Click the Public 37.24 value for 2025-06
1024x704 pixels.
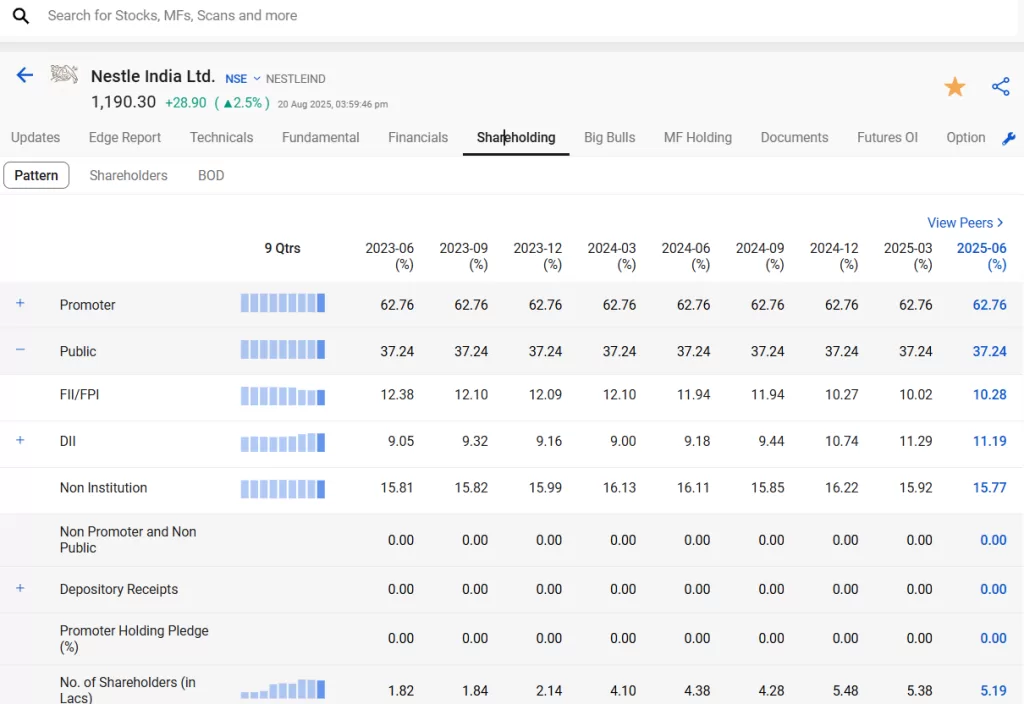click(x=989, y=351)
